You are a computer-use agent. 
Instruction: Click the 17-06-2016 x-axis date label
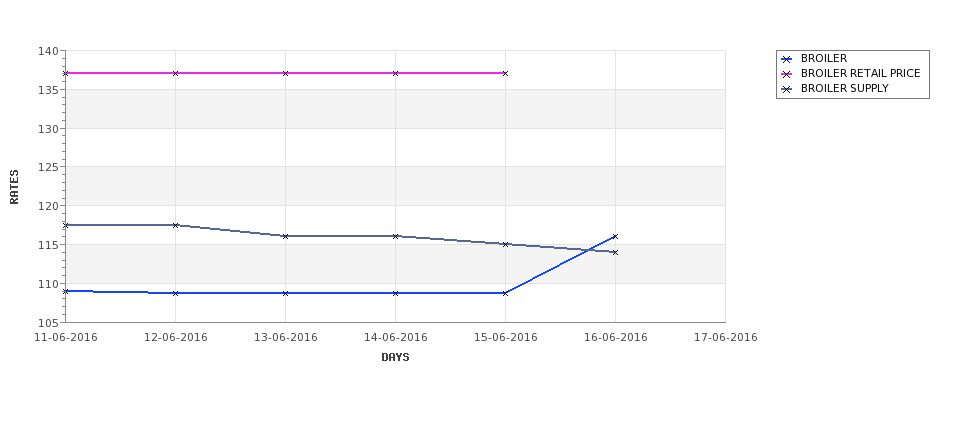[x=726, y=338]
